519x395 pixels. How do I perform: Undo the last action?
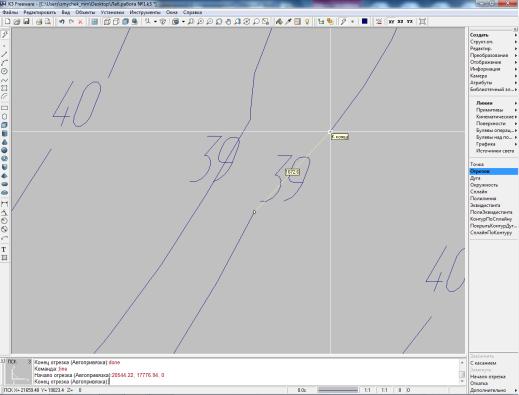point(62,22)
